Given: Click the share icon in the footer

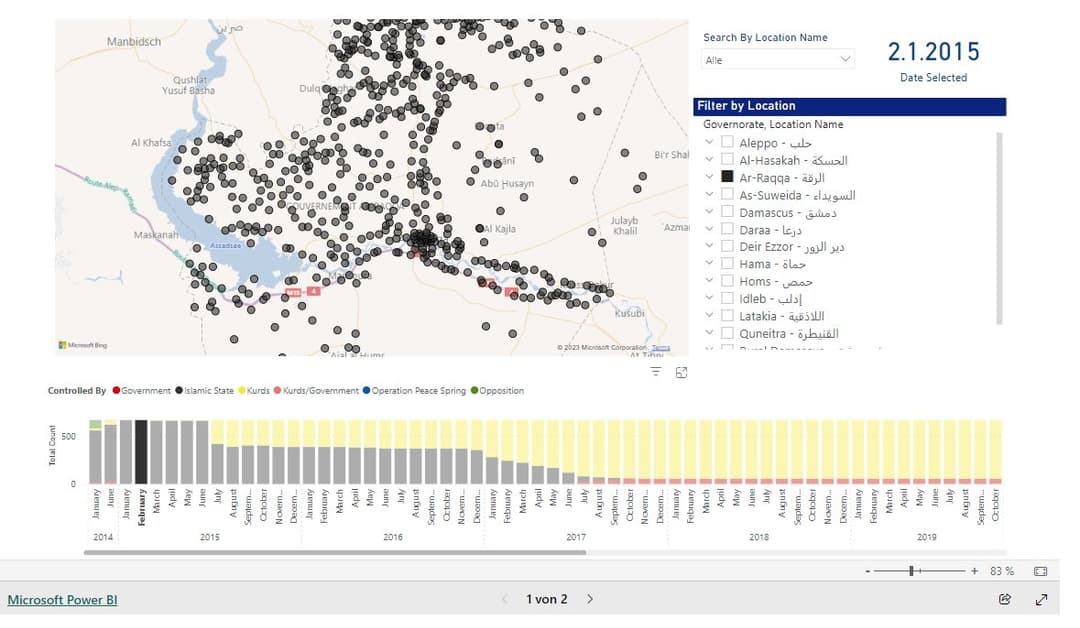Looking at the screenshot, I should tap(1005, 599).
